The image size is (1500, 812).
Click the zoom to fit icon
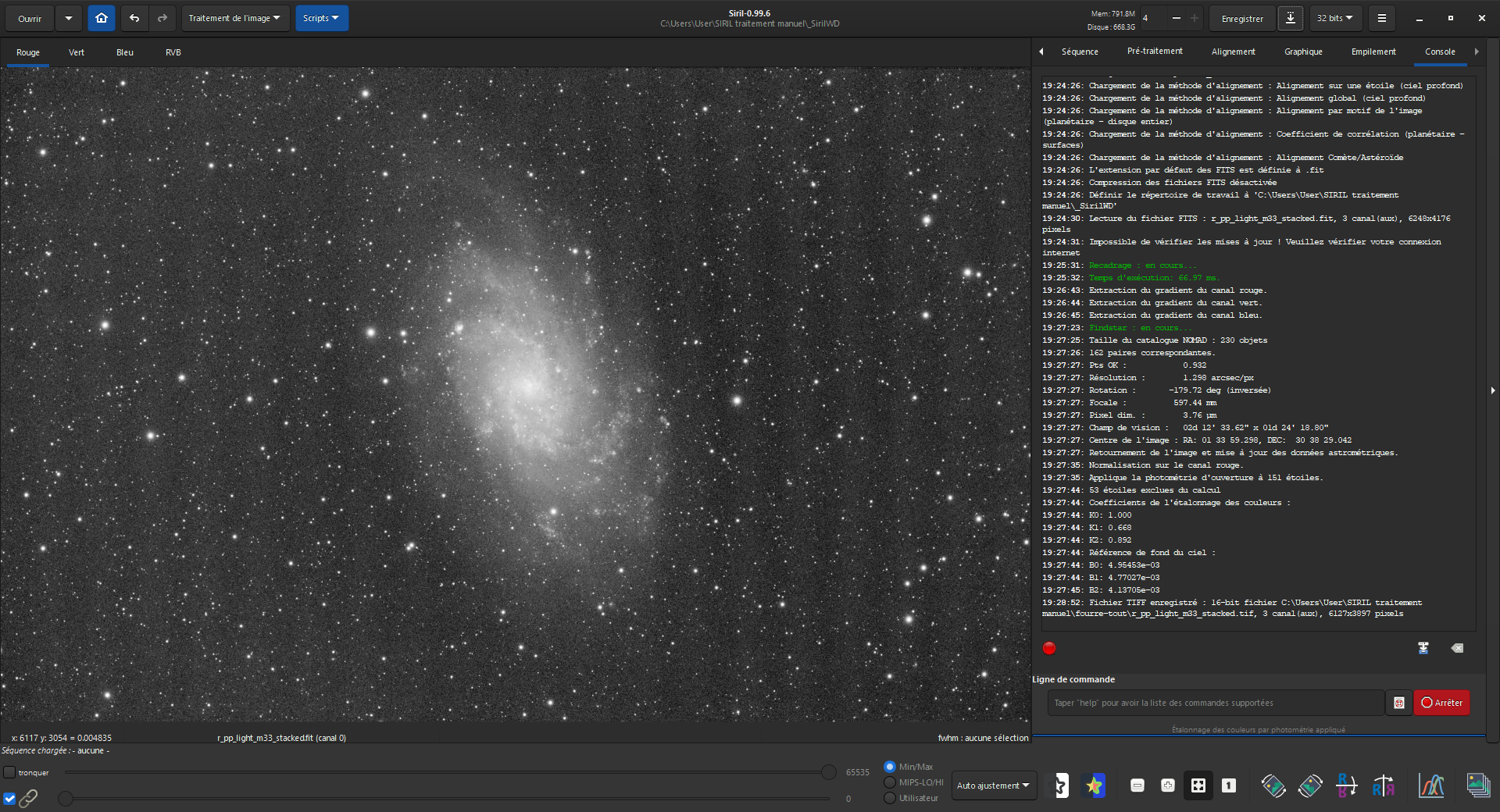(1198, 785)
